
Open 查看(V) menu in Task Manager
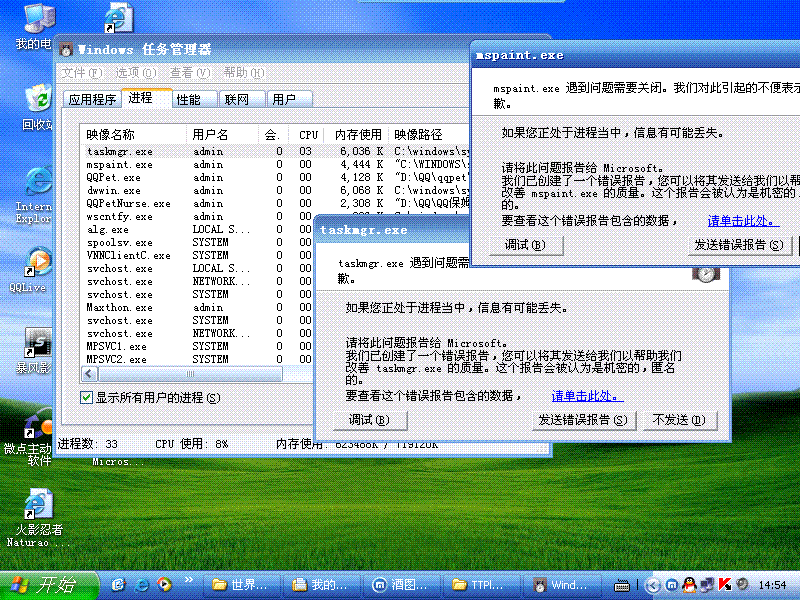click(x=189, y=73)
